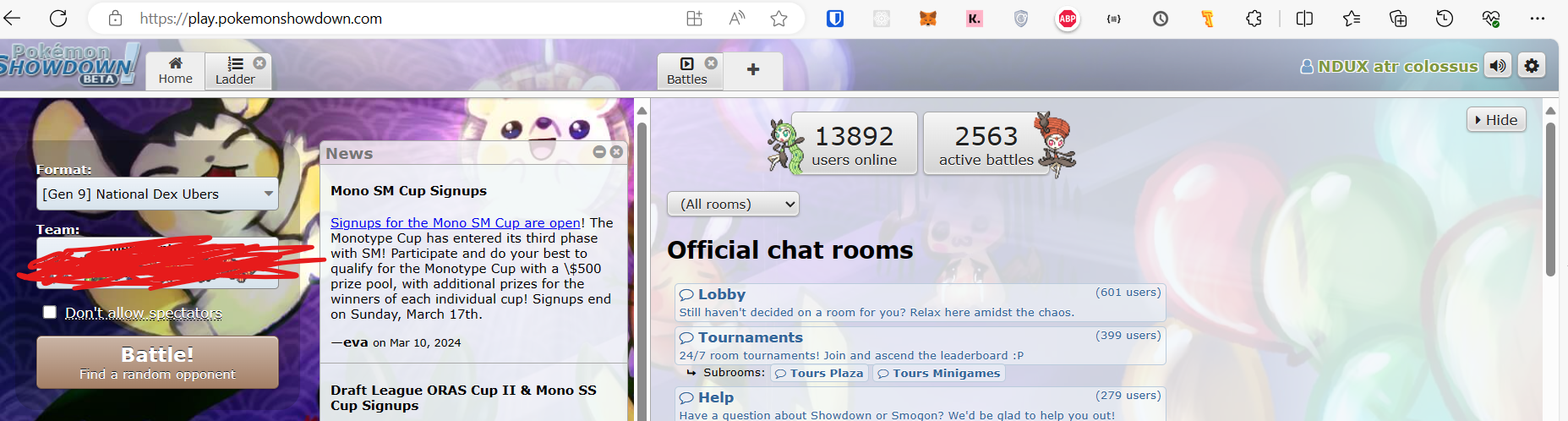Mute sound with the speaker icon
Screen dimensions: 1568x421
[1498, 66]
